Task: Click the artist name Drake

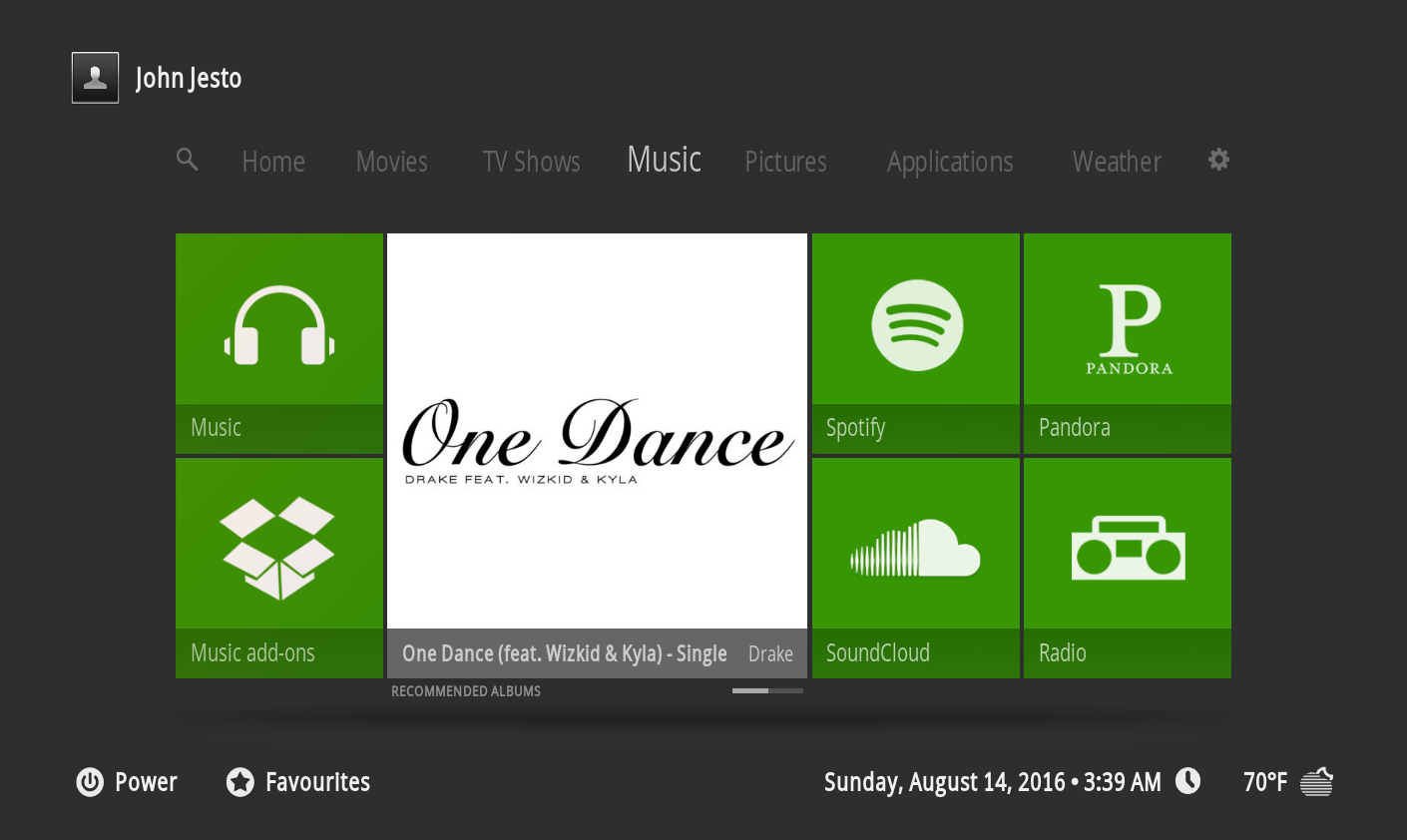Action: click(x=770, y=654)
